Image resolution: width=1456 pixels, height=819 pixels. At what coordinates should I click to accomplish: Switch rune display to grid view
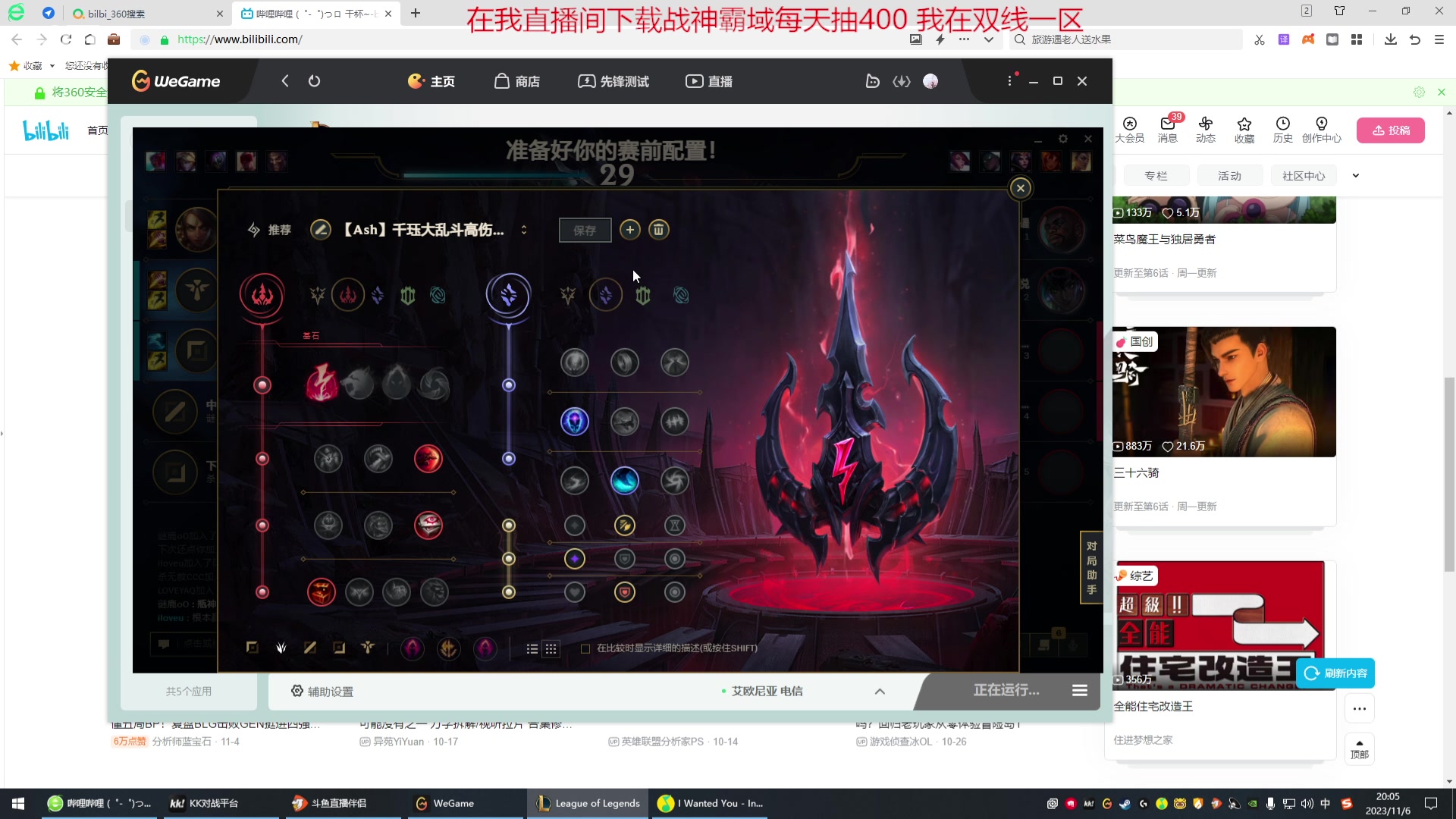(551, 648)
